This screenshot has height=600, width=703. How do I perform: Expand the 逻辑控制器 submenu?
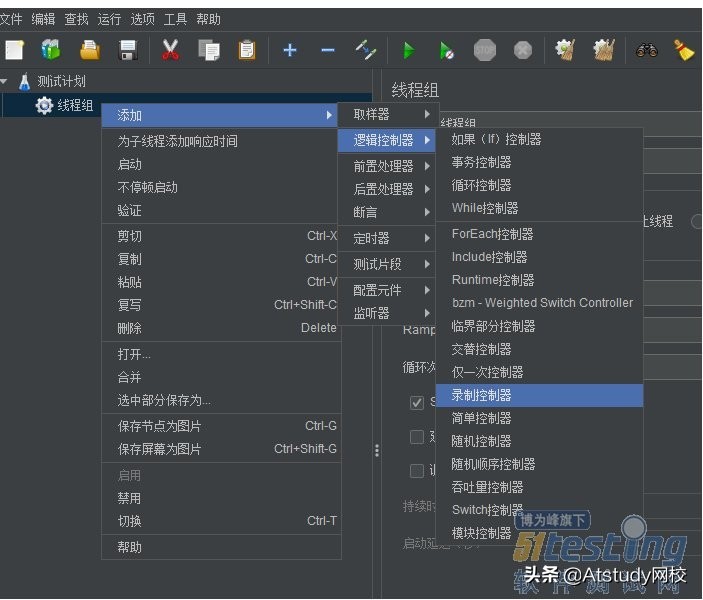coord(387,140)
